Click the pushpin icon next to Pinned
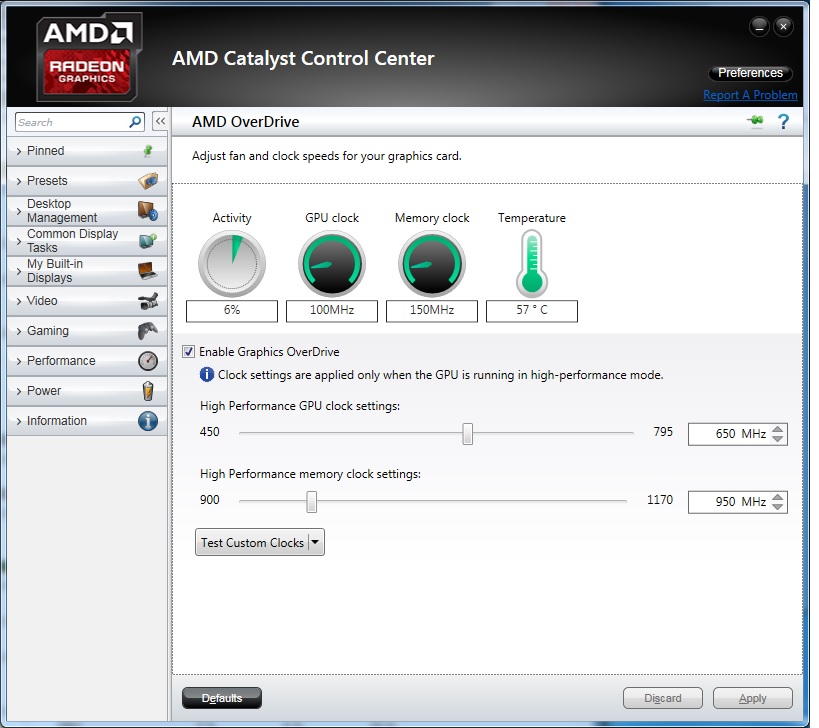Viewport: 819px width, 728px height. point(148,151)
